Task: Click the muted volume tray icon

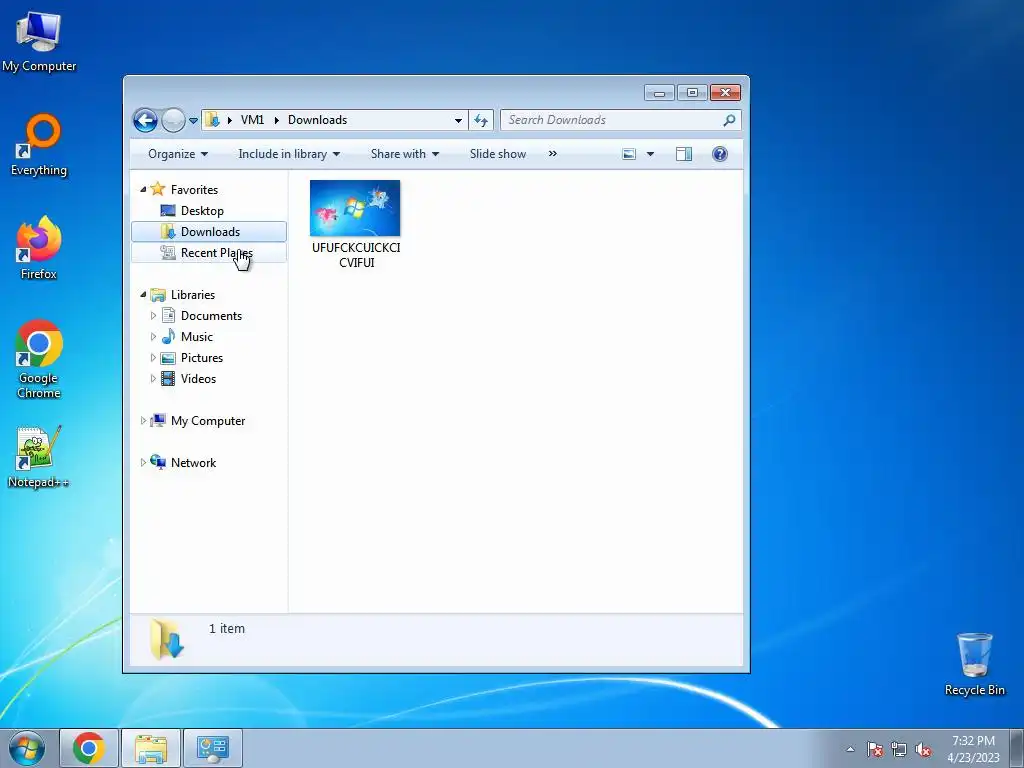Action: click(x=923, y=749)
